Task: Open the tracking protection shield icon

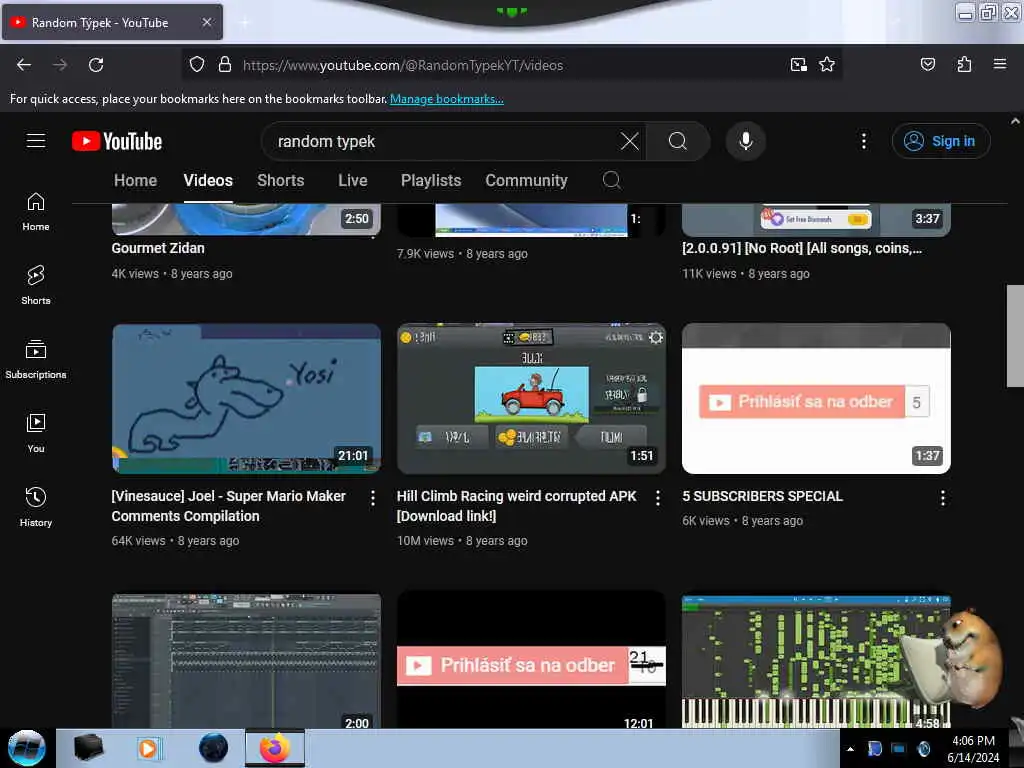Action: [197, 65]
